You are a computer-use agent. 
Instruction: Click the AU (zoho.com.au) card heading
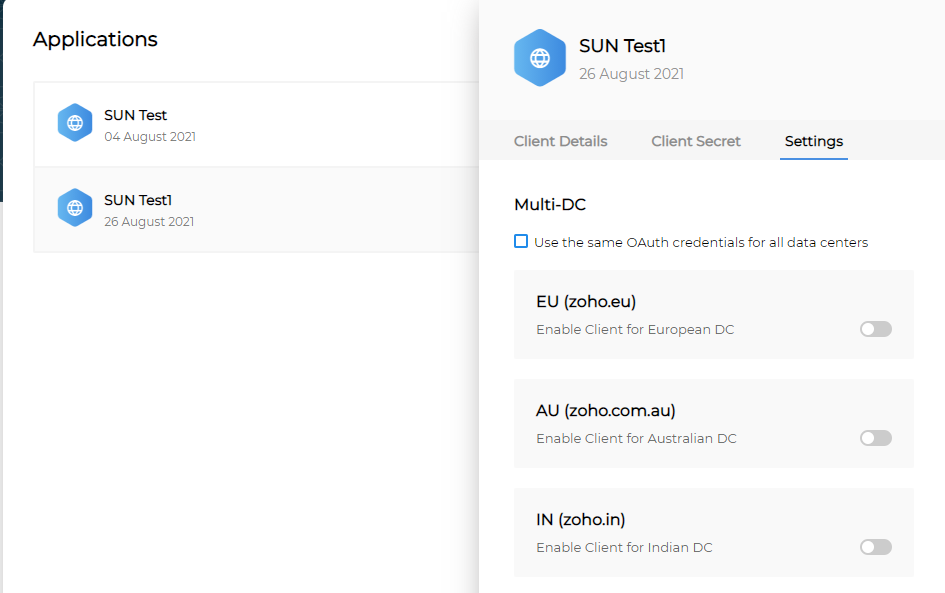(x=606, y=410)
